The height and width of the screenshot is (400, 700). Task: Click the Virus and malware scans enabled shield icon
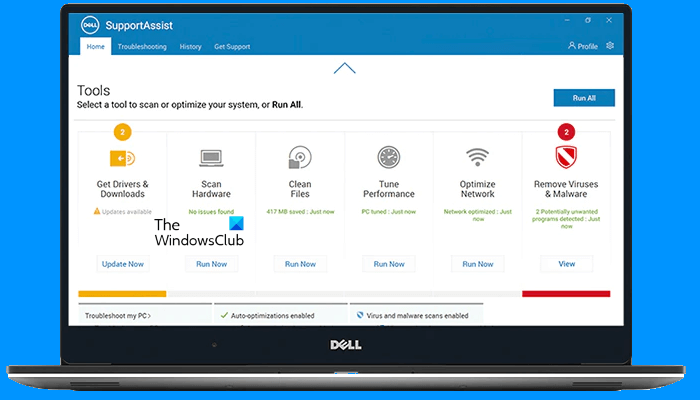pyautogui.click(x=360, y=315)
